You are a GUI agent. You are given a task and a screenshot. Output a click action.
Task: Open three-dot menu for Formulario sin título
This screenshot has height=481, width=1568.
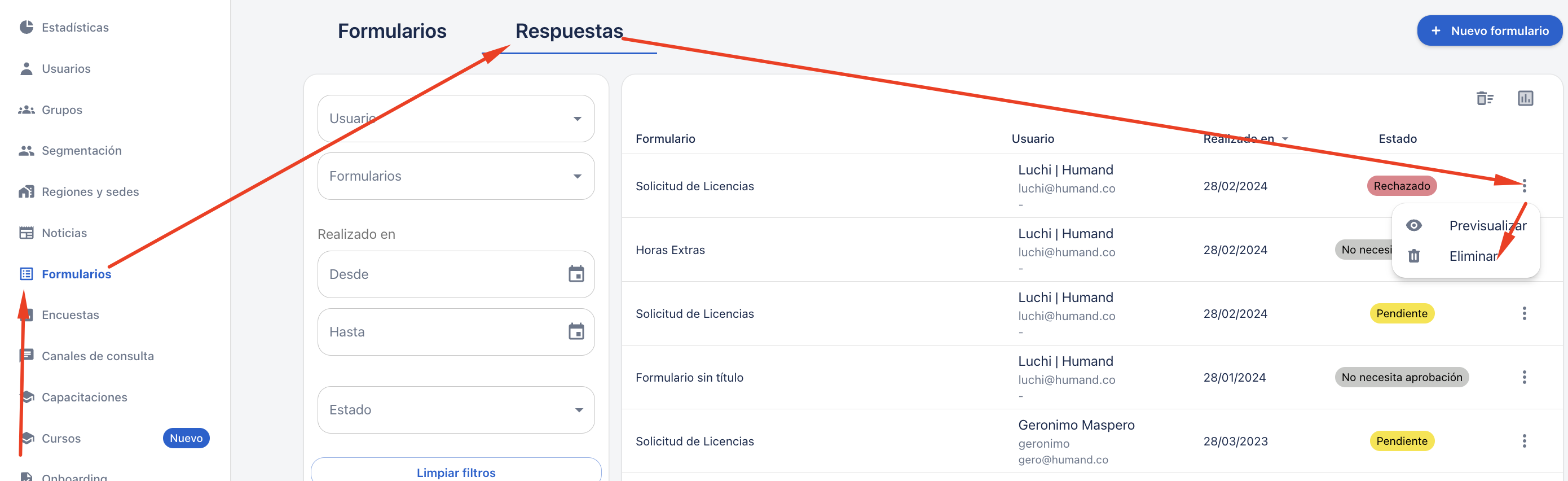(1524, 377)
